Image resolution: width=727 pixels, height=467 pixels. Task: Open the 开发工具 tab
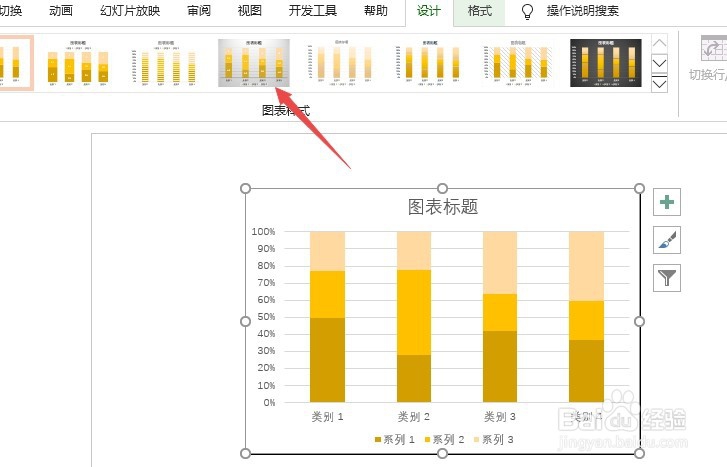(x=312, y=10)
